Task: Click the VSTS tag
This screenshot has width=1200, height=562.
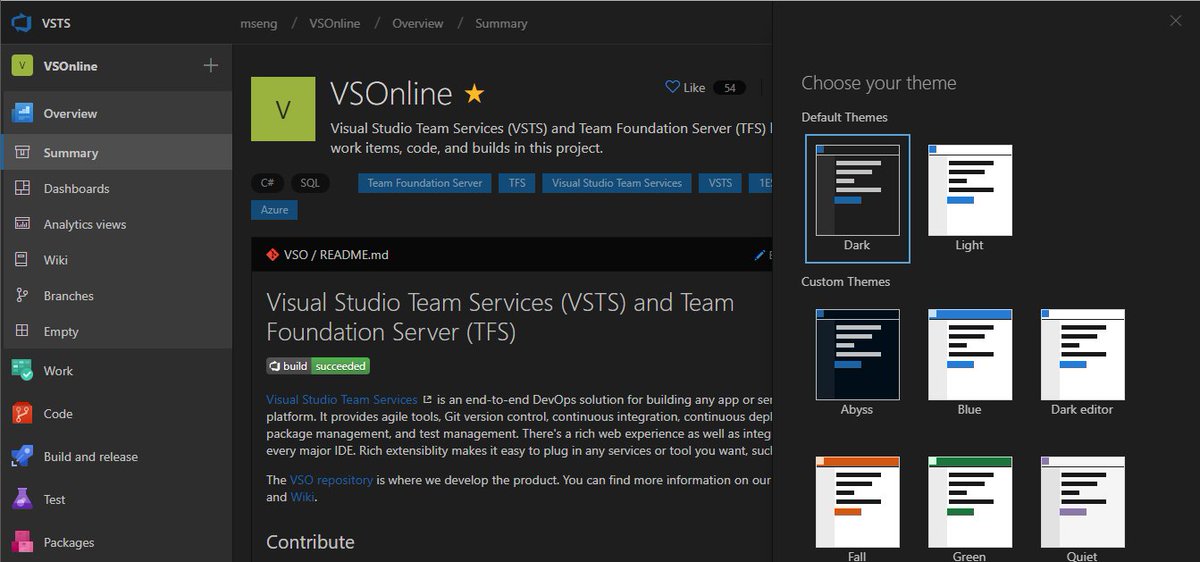Action: [720, 183]
